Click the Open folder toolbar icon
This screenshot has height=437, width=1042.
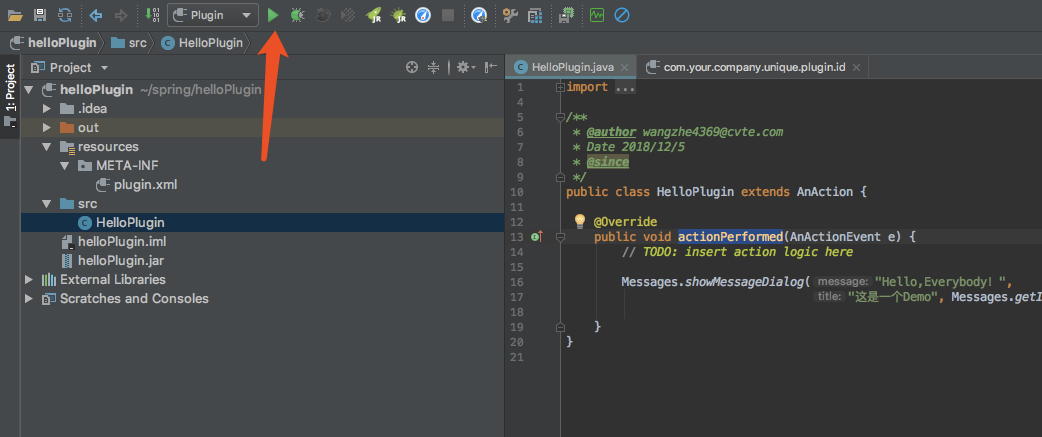15,15
